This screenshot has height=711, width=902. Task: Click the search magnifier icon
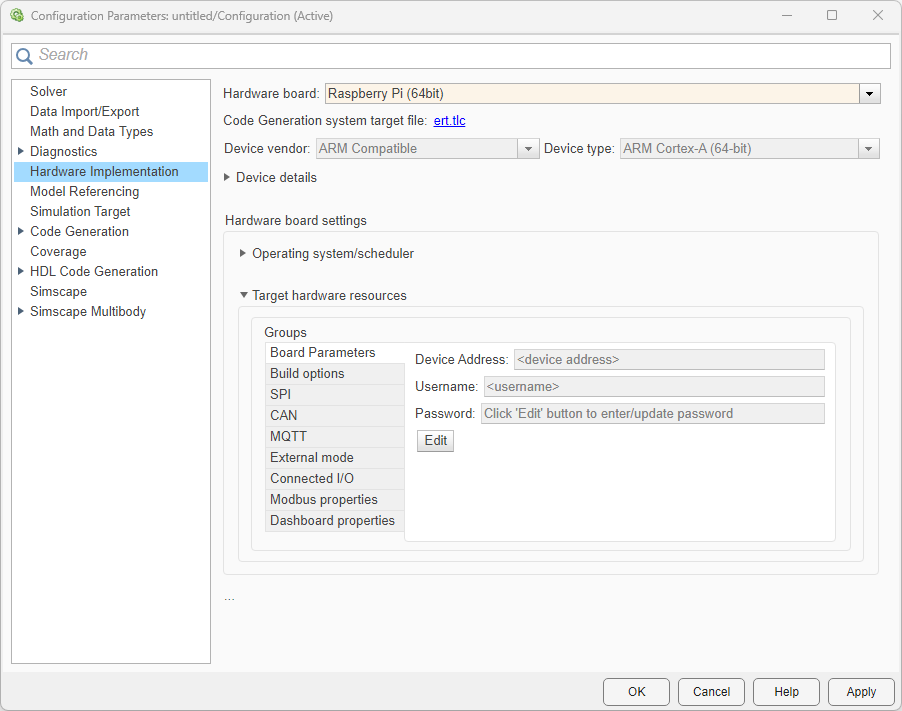[24, 55]
